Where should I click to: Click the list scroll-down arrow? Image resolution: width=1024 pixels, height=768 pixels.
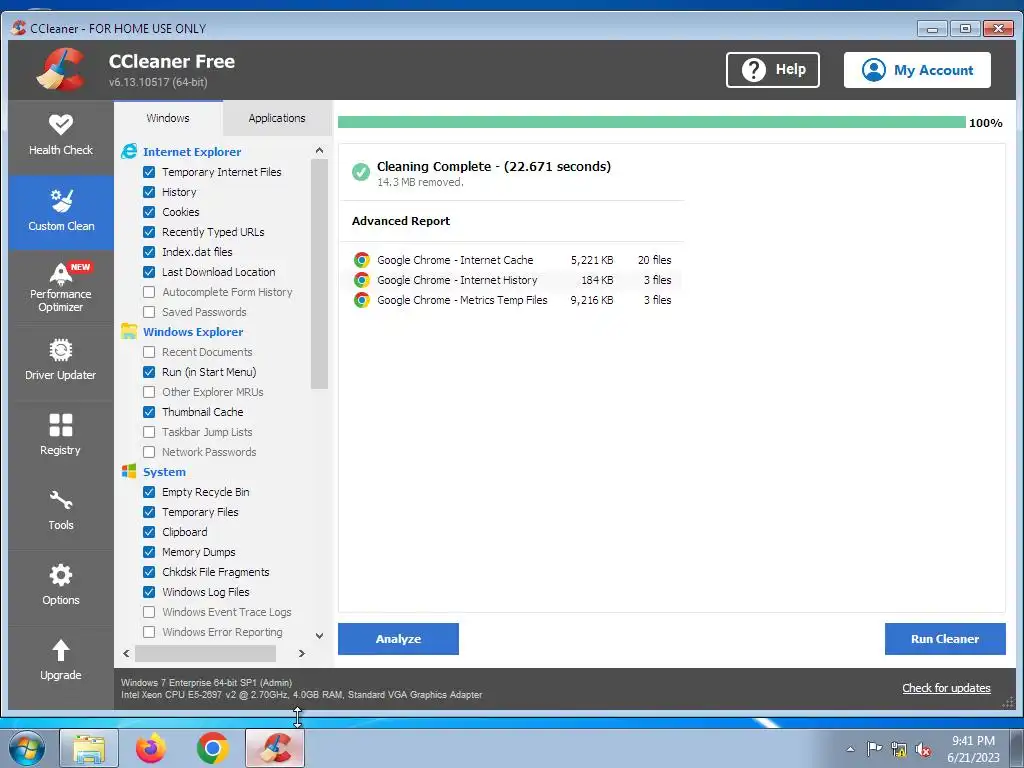coord(319,635)
